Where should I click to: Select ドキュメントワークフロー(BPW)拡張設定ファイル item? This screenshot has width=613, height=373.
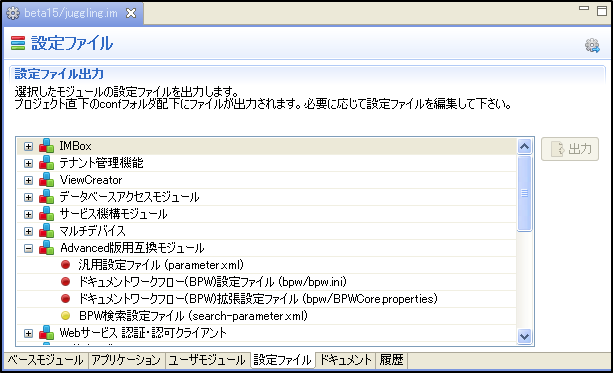click(x=258, y=299)
